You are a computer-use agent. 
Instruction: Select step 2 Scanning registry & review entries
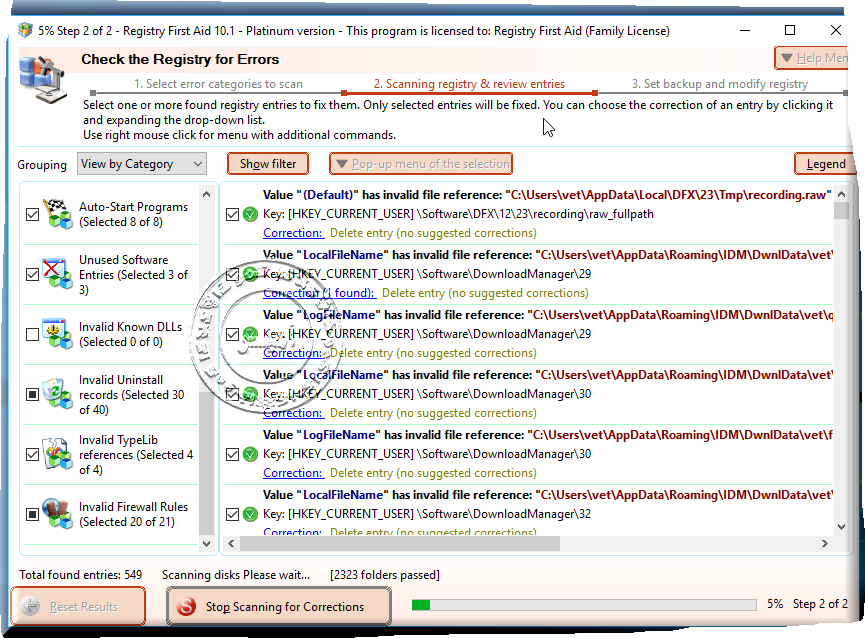[x=469, y=84]
